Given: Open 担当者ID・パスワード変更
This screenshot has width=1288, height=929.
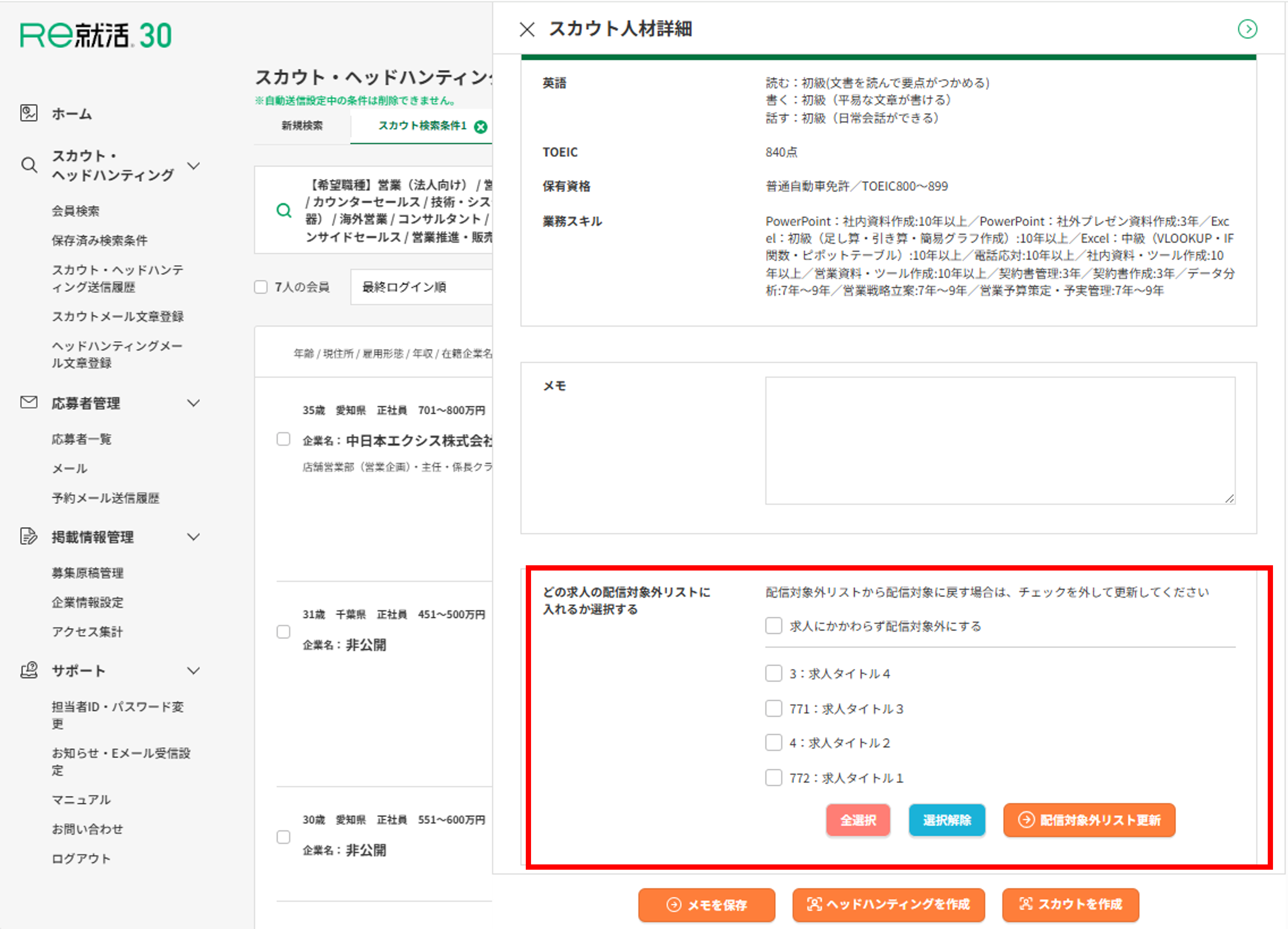Looking at the screenshot, I should coord(117,715).
